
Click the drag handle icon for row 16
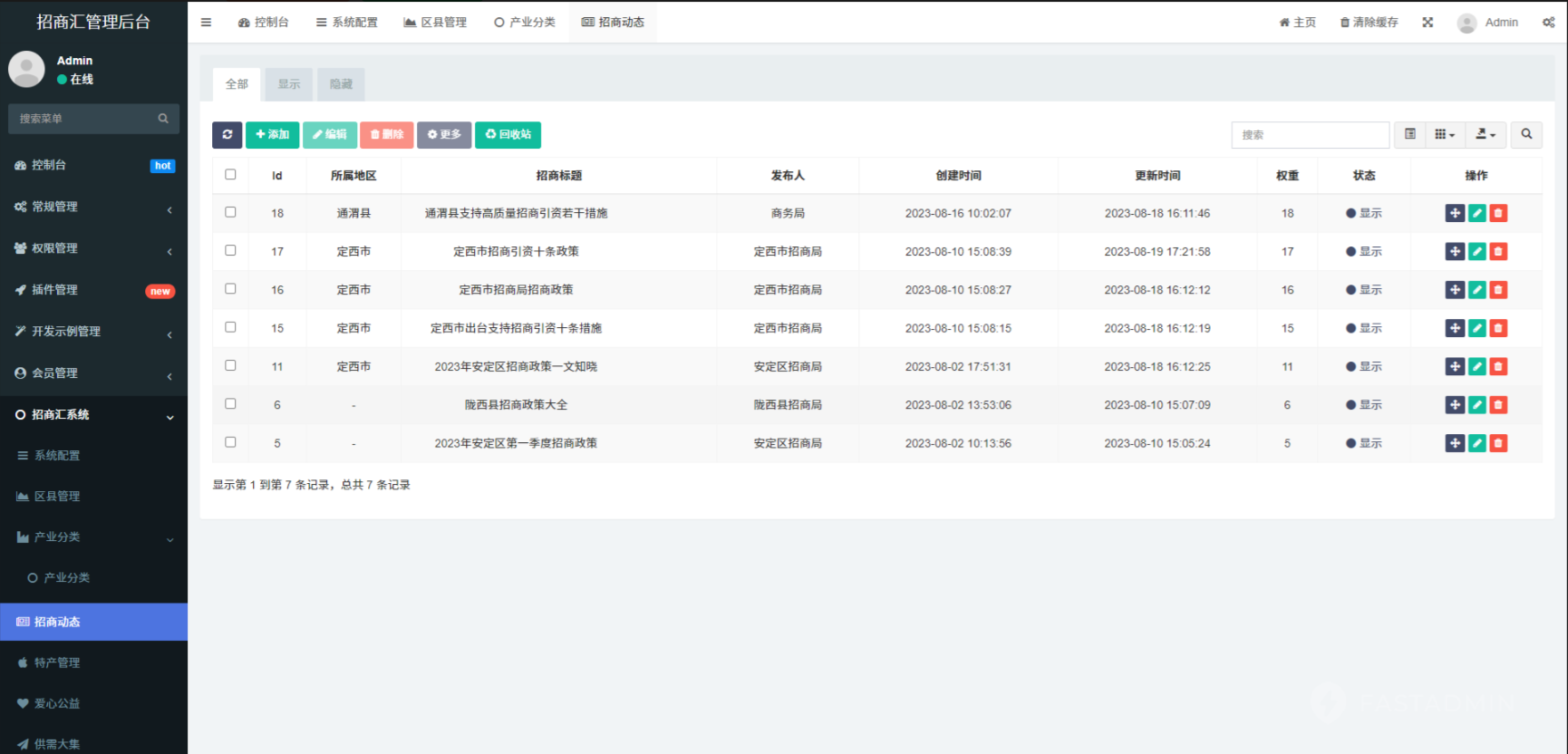1455,290
